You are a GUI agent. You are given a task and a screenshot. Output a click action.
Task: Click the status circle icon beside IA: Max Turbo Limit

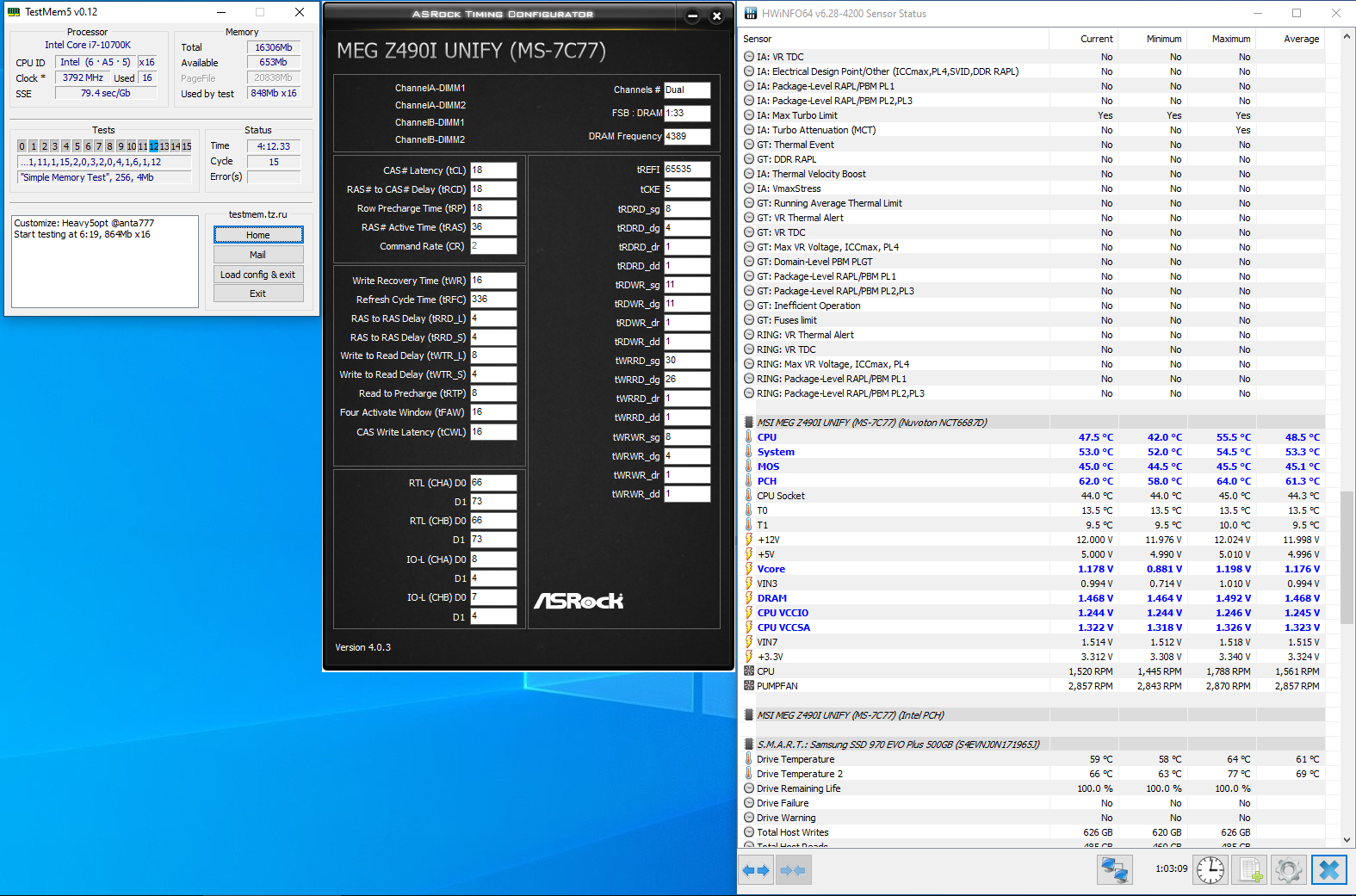[749, 115]
